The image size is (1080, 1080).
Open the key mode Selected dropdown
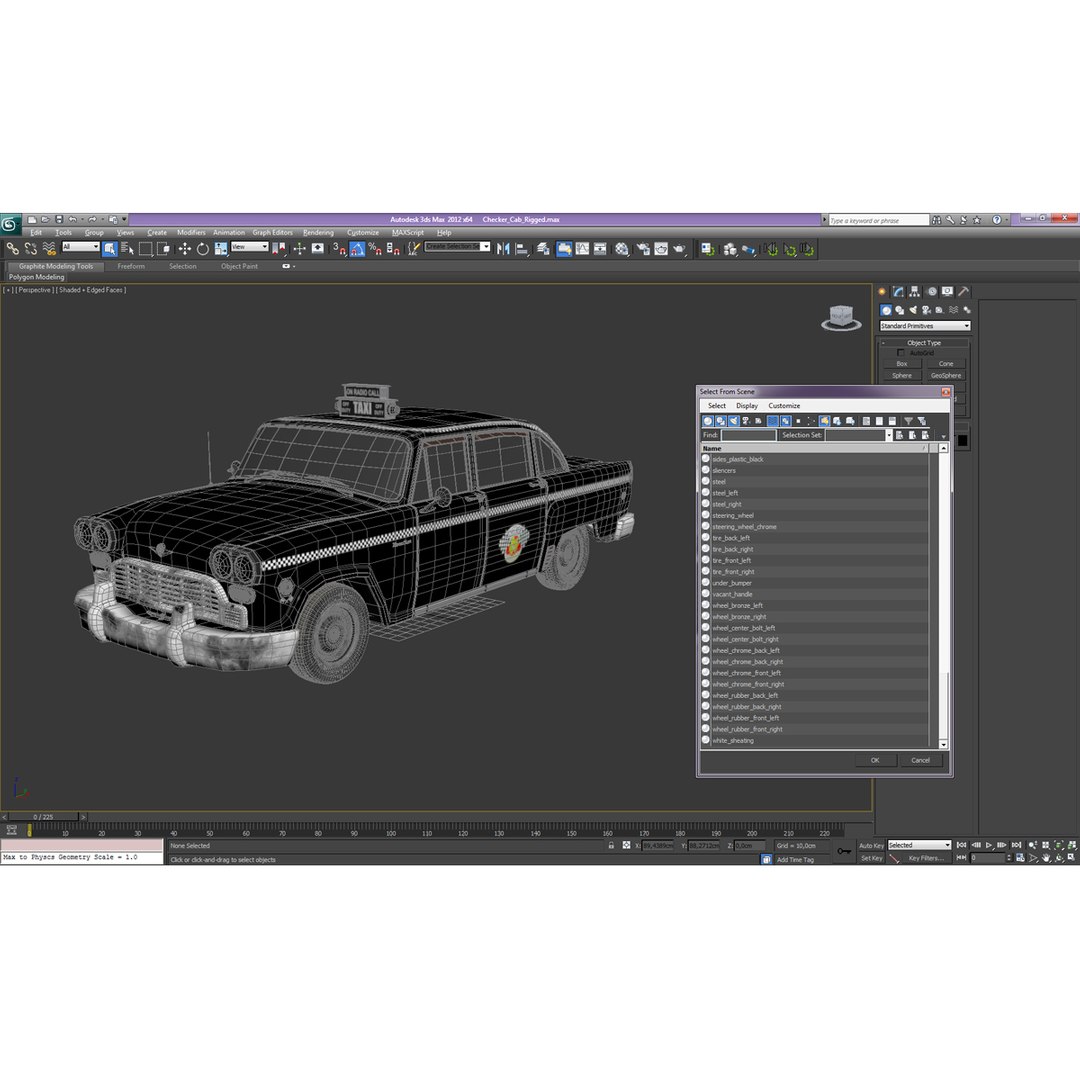pyautogui.click(x=919, y=845)
